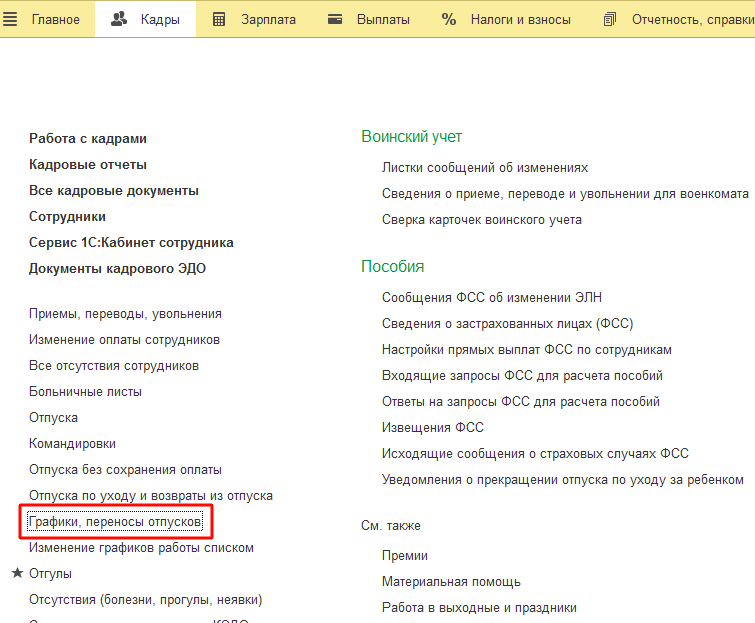Viewport: 755px width, 623px height.
Task: Click the documents icon of Отчетность, справки
Action: pos(610,19)
